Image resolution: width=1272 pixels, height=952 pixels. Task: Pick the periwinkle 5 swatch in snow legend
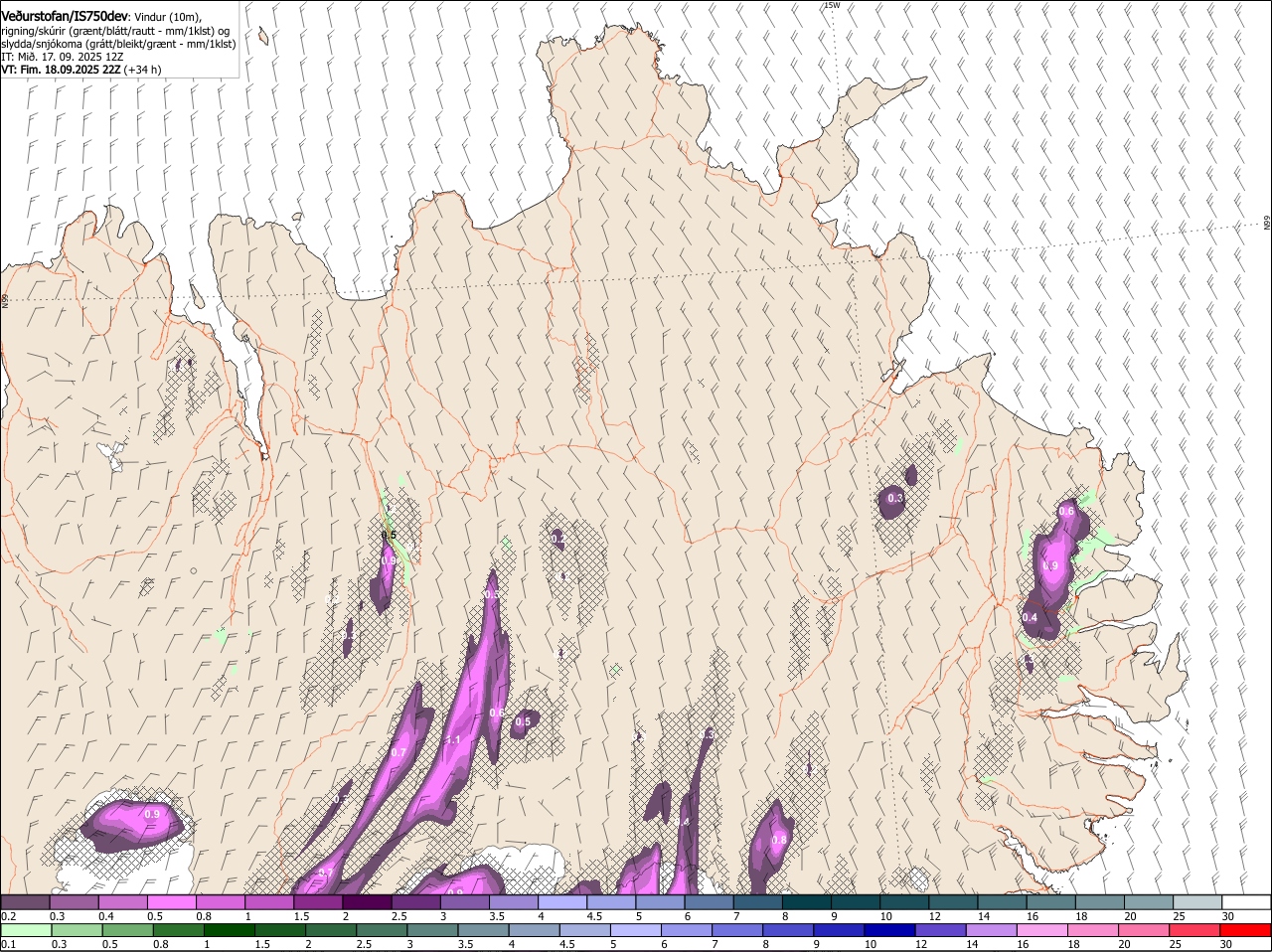[660, 901]
